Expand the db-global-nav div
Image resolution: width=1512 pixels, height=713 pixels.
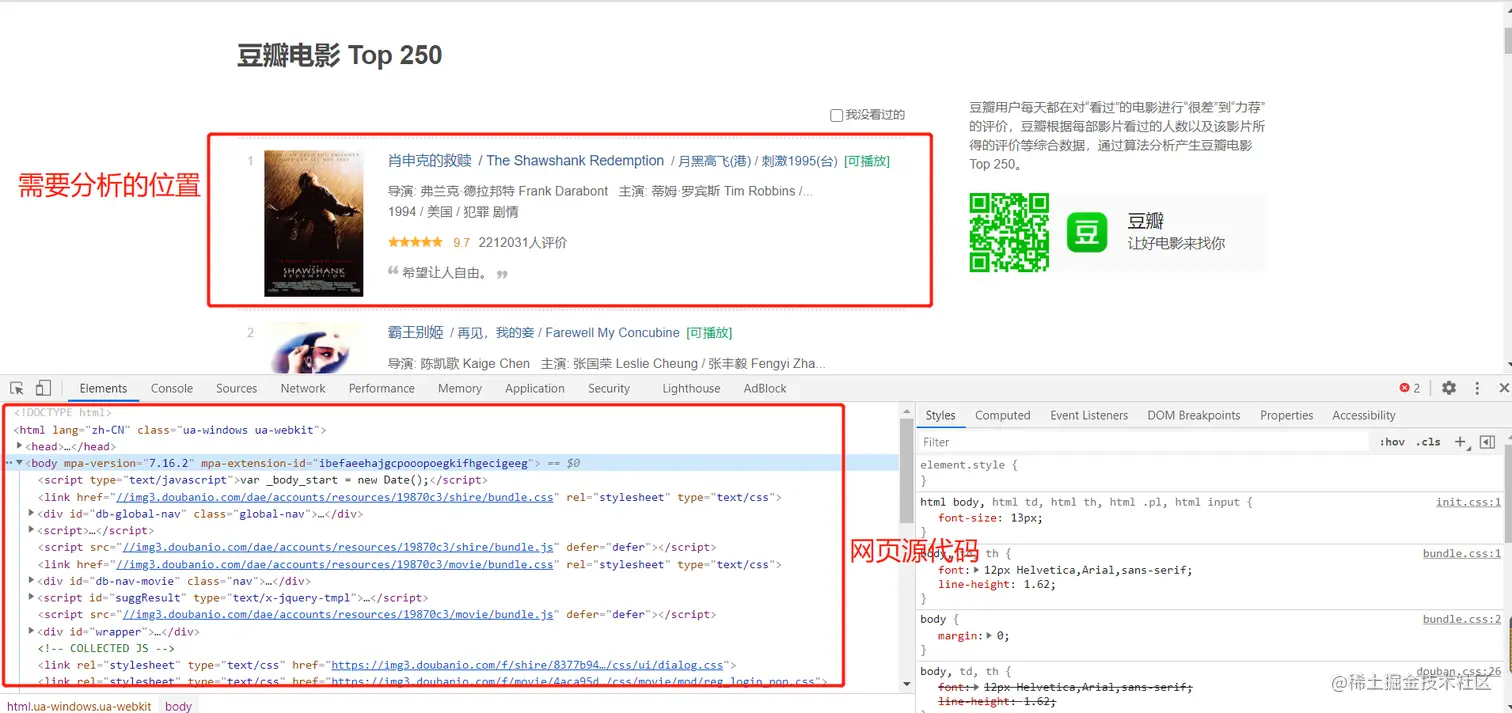32,514
